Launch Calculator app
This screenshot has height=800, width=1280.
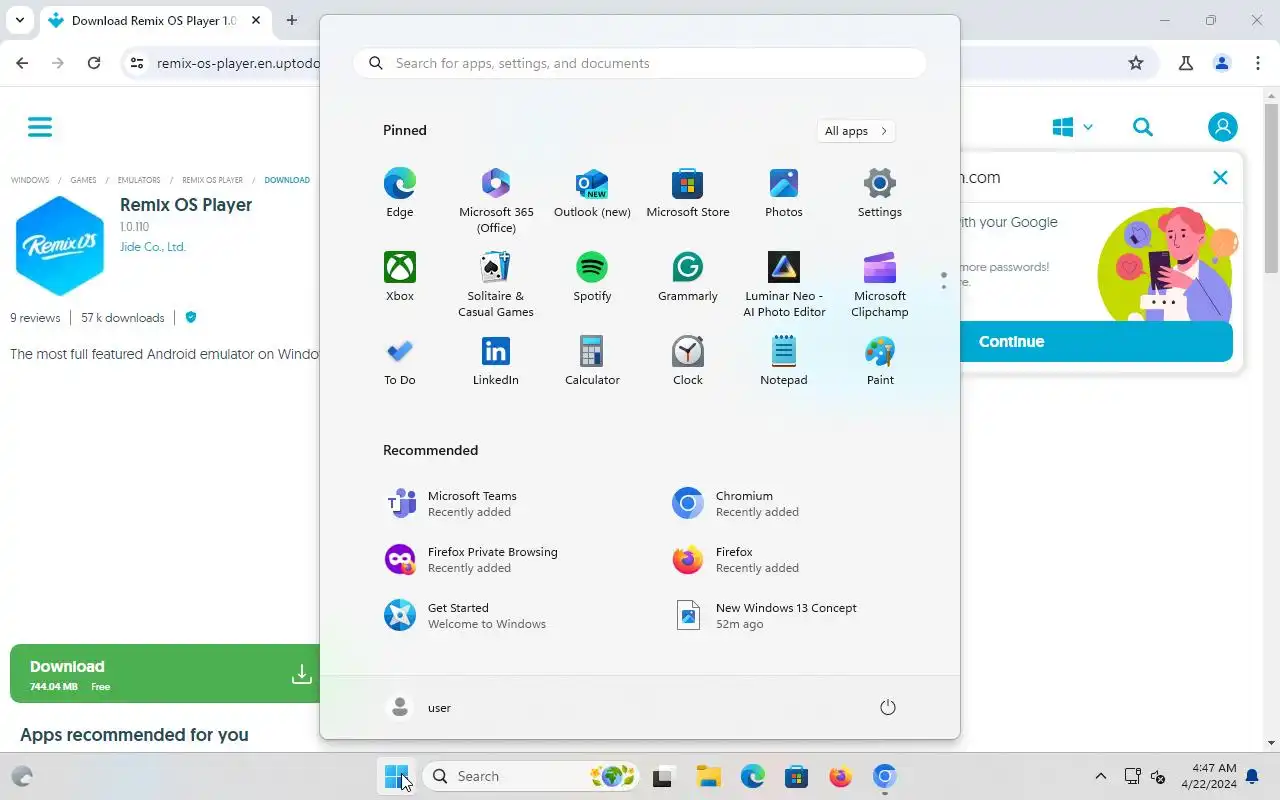[x=592, y=360]
